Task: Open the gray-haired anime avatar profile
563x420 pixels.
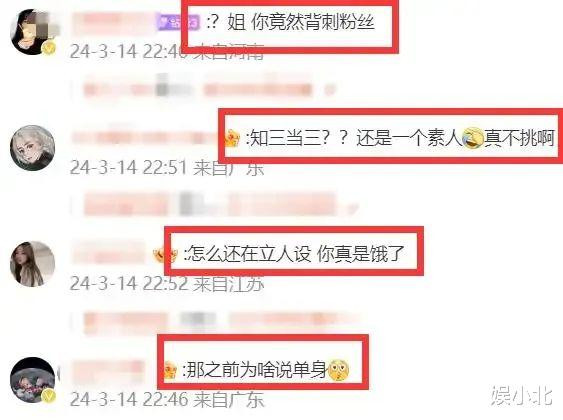Action: tap(32, 148)
